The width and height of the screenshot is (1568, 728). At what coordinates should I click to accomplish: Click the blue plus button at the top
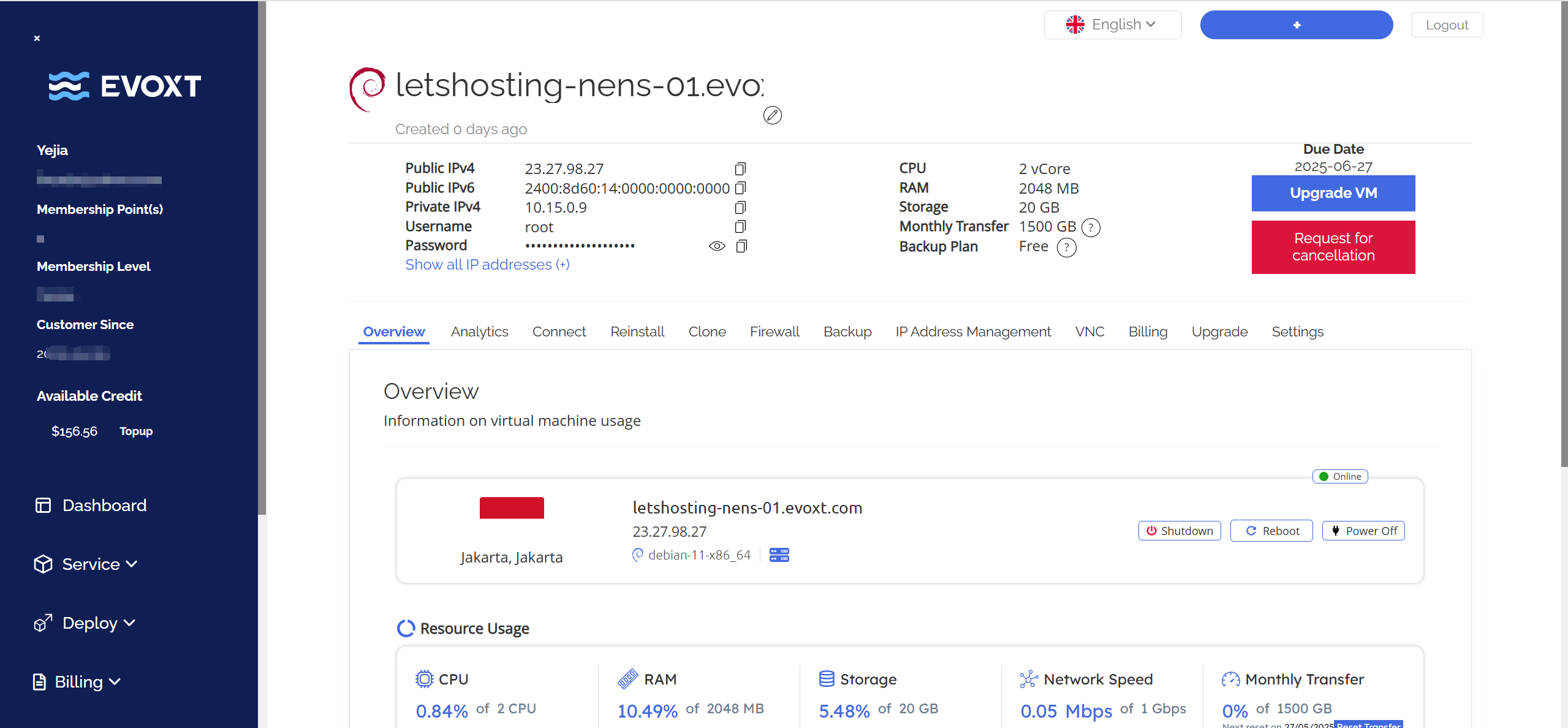[1297, 25]
